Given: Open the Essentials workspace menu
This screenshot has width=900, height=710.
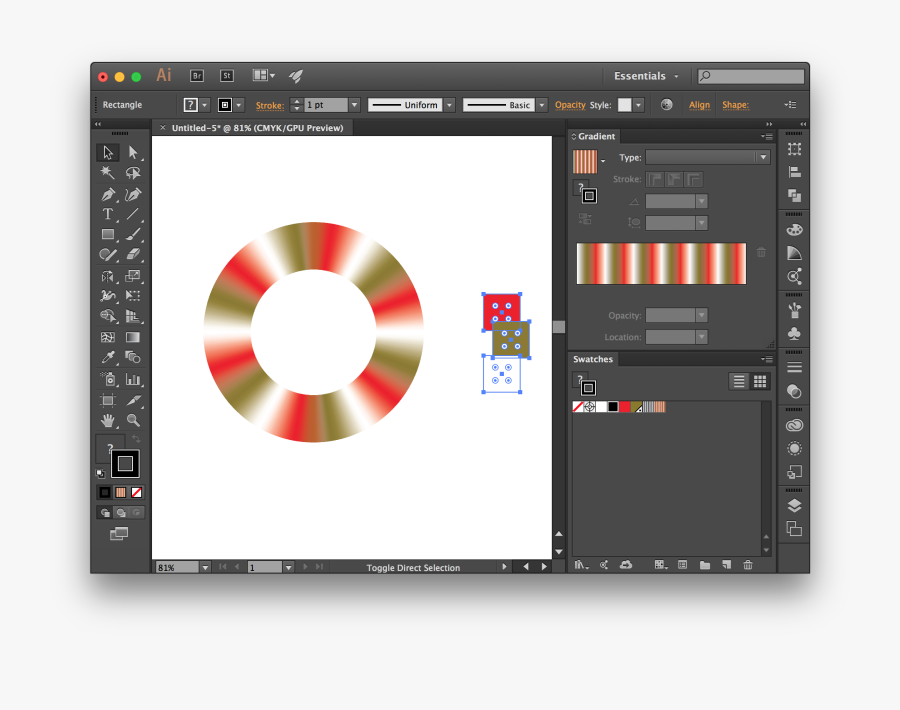Looking at the screenshot, I should coord(645,76).
